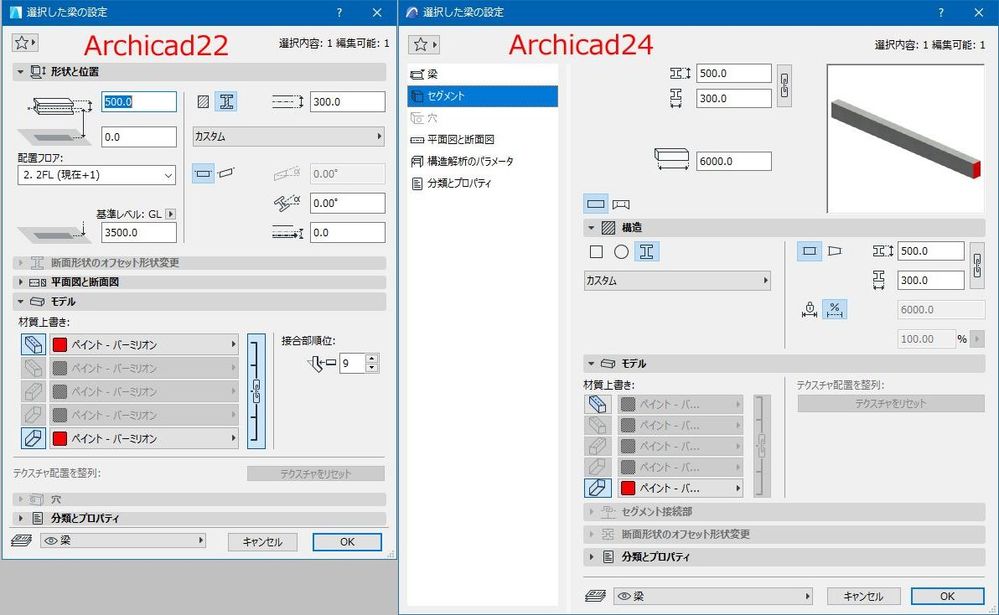
Task: Select uniform segment icon in Archicad24
Action: point(809,251)
